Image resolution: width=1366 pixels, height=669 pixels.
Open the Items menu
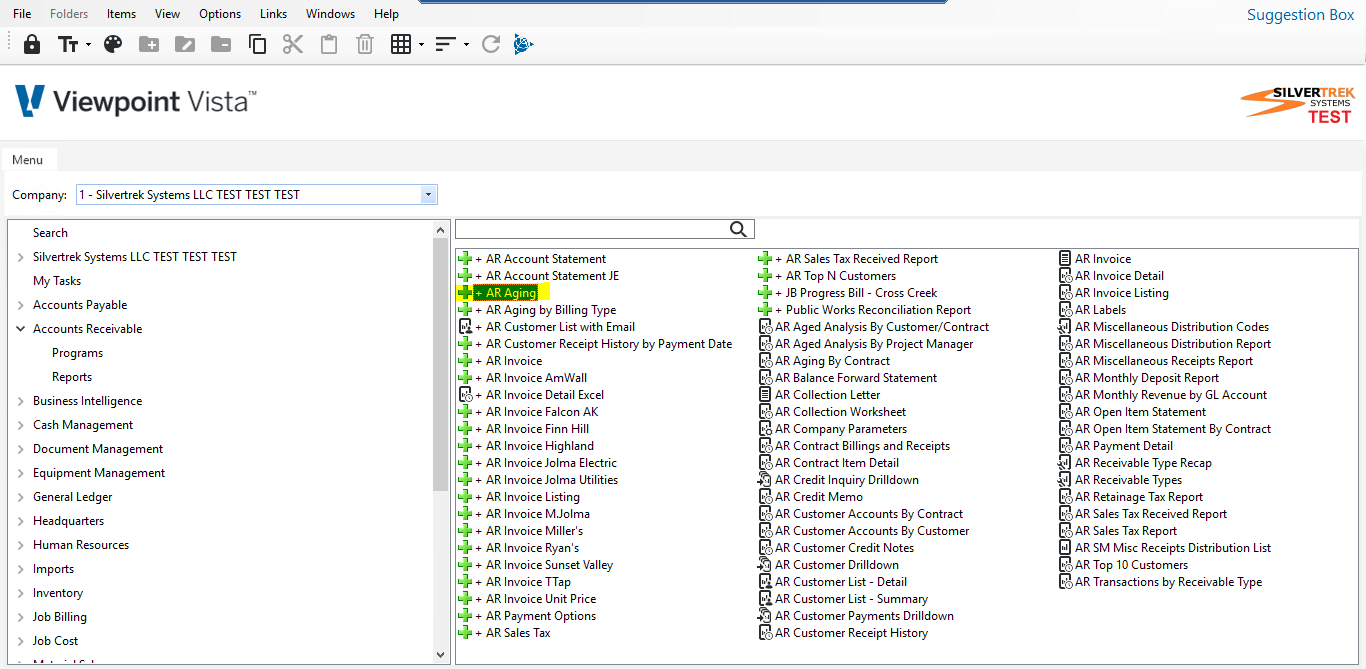pos(121,14)
